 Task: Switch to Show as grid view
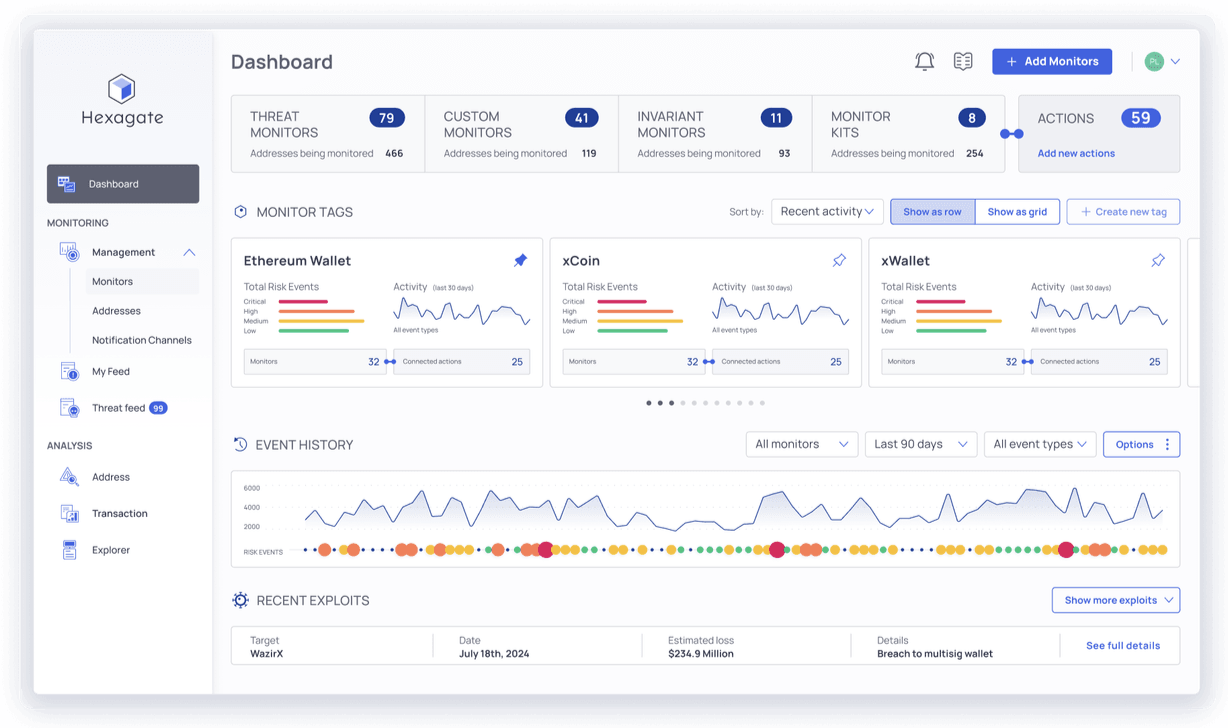1016,212
